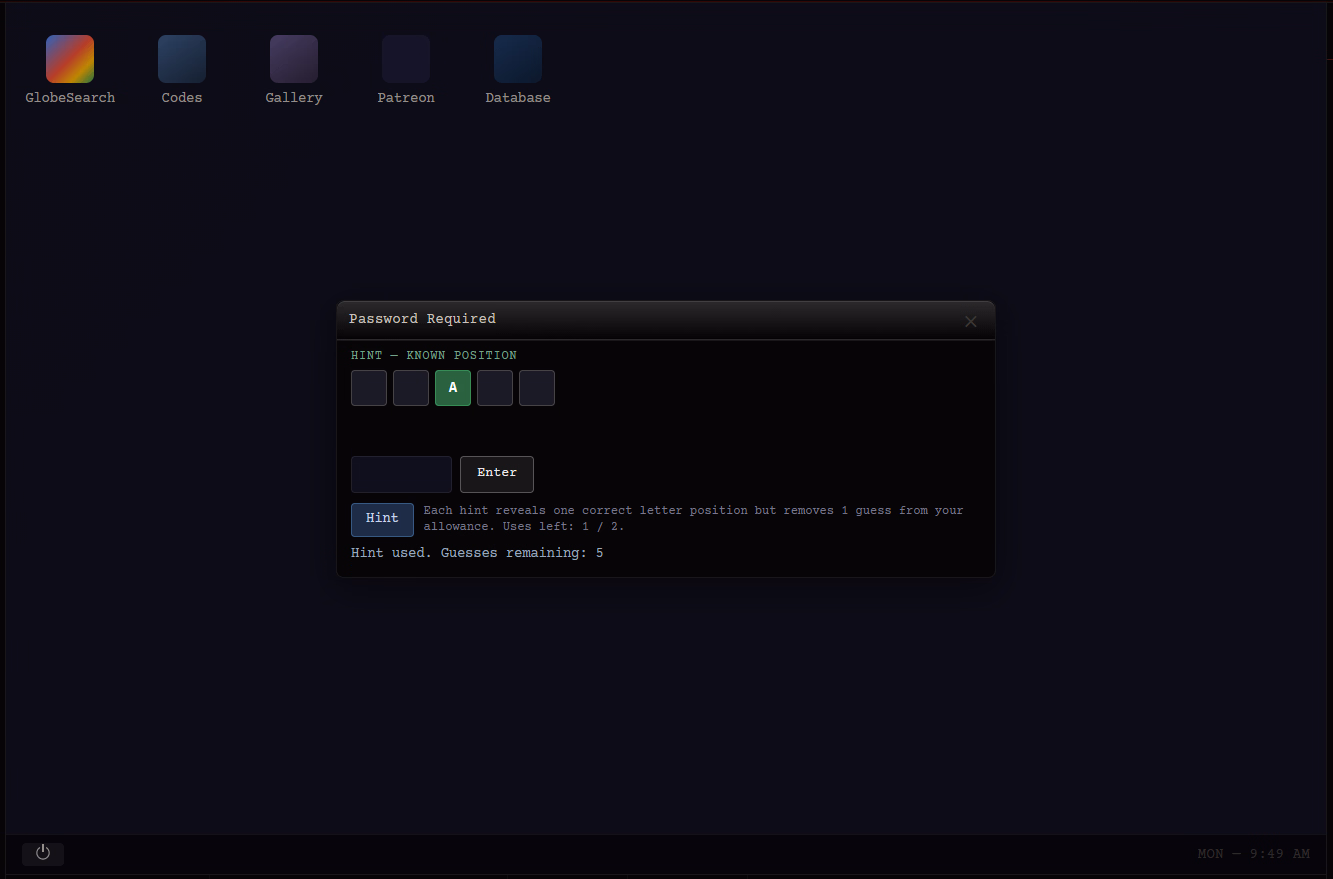
Task: Select the fifth empty hint letter tile
Action: pos(537,388)
